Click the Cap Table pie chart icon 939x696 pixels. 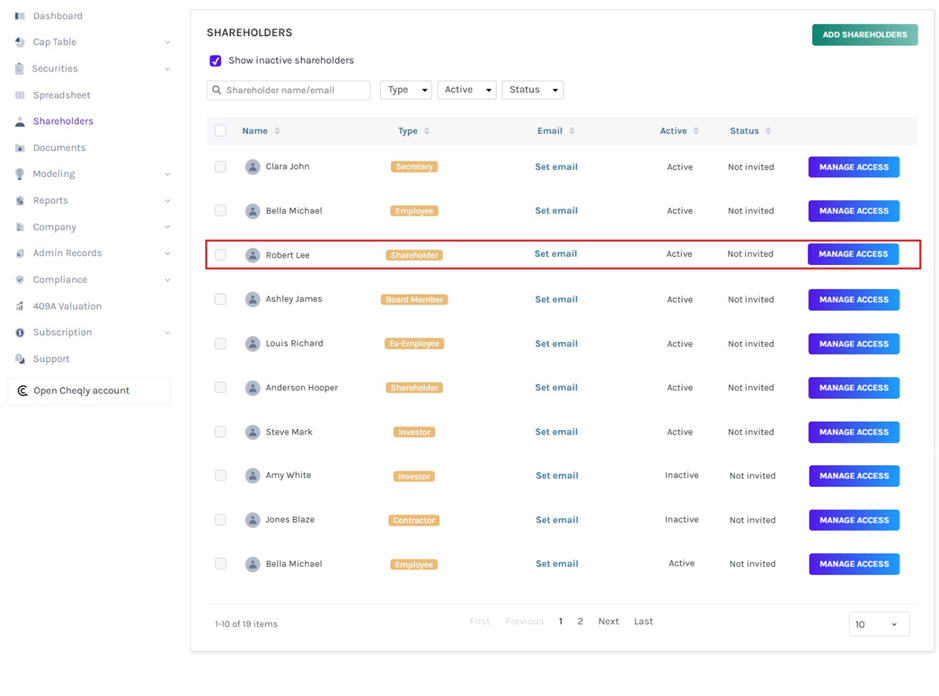[20, 42]
